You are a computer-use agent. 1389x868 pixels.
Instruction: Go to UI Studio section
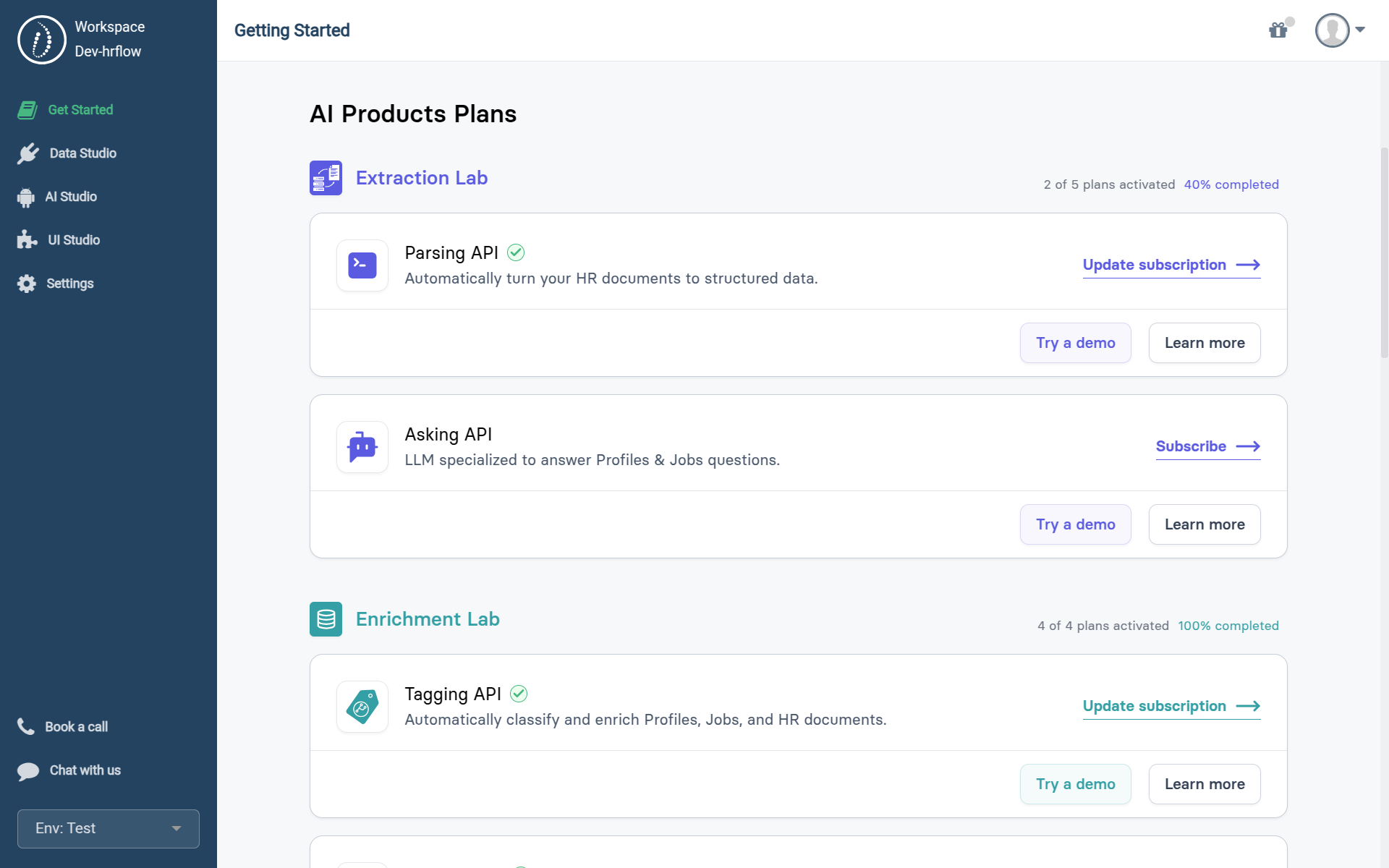(x=74, y=240)
